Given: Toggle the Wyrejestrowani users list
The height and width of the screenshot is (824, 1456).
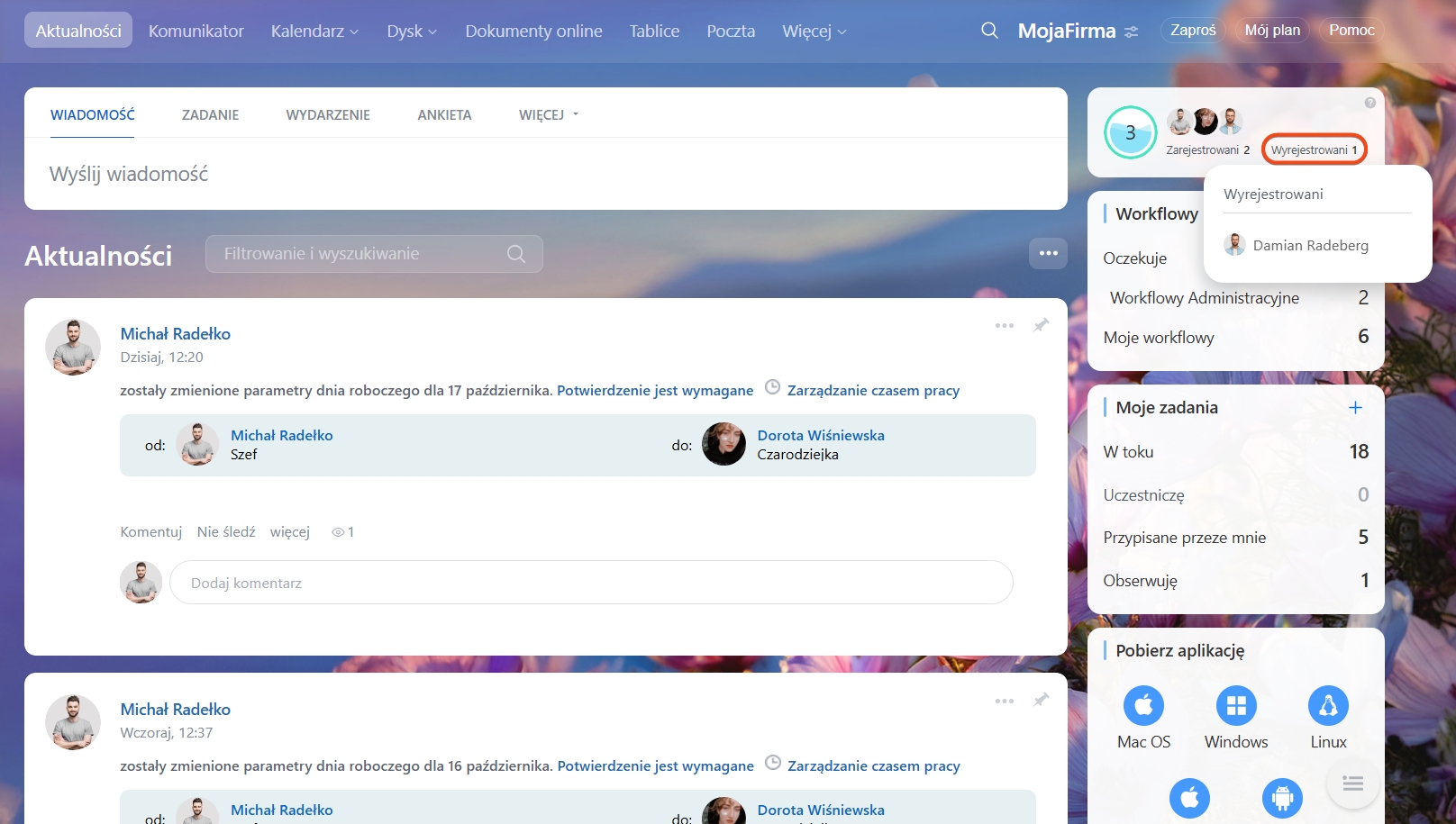Looking at the screenshot, I should pyautogui.click(x=1314, y=149).
